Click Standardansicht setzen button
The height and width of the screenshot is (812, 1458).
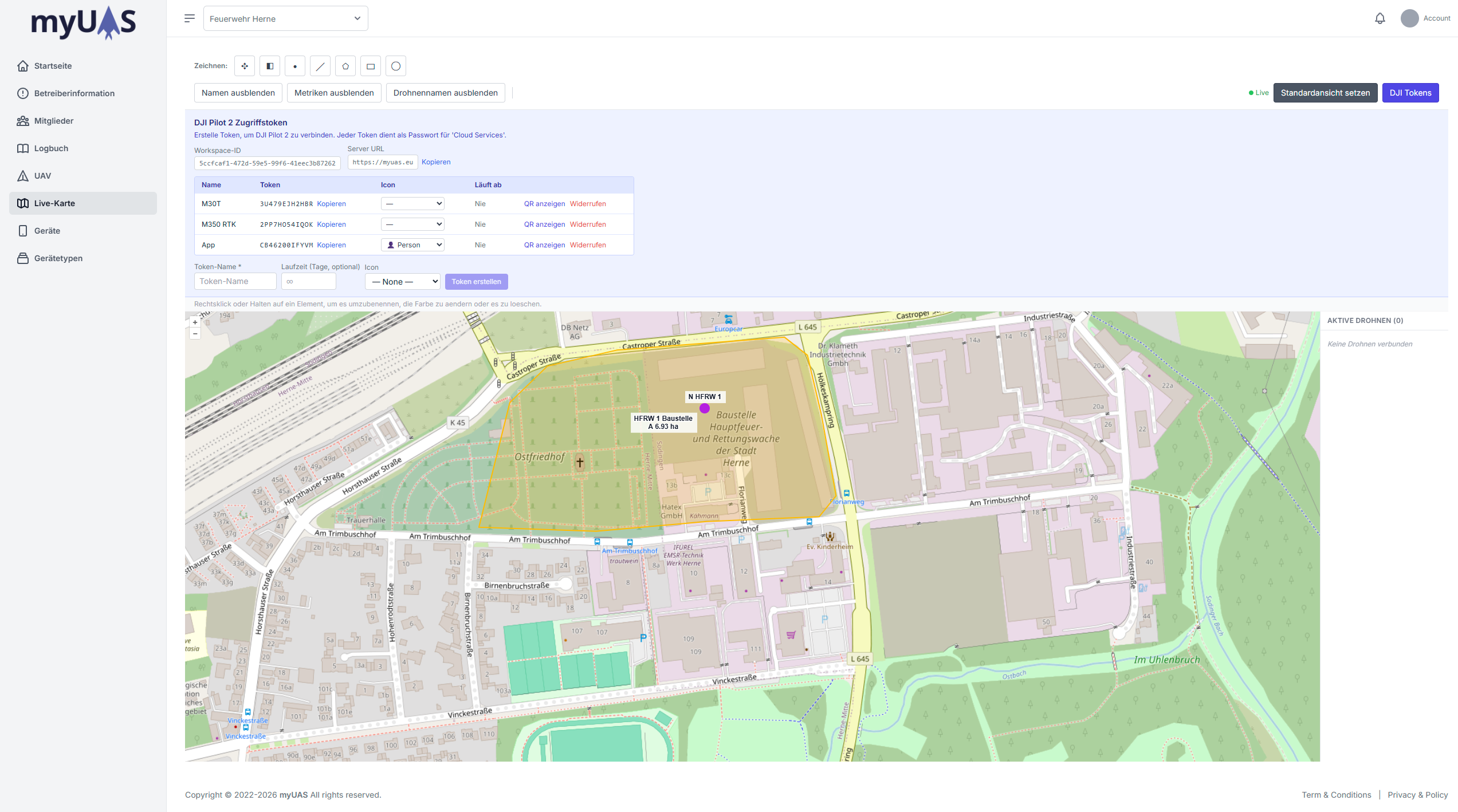pos(1325,93)
